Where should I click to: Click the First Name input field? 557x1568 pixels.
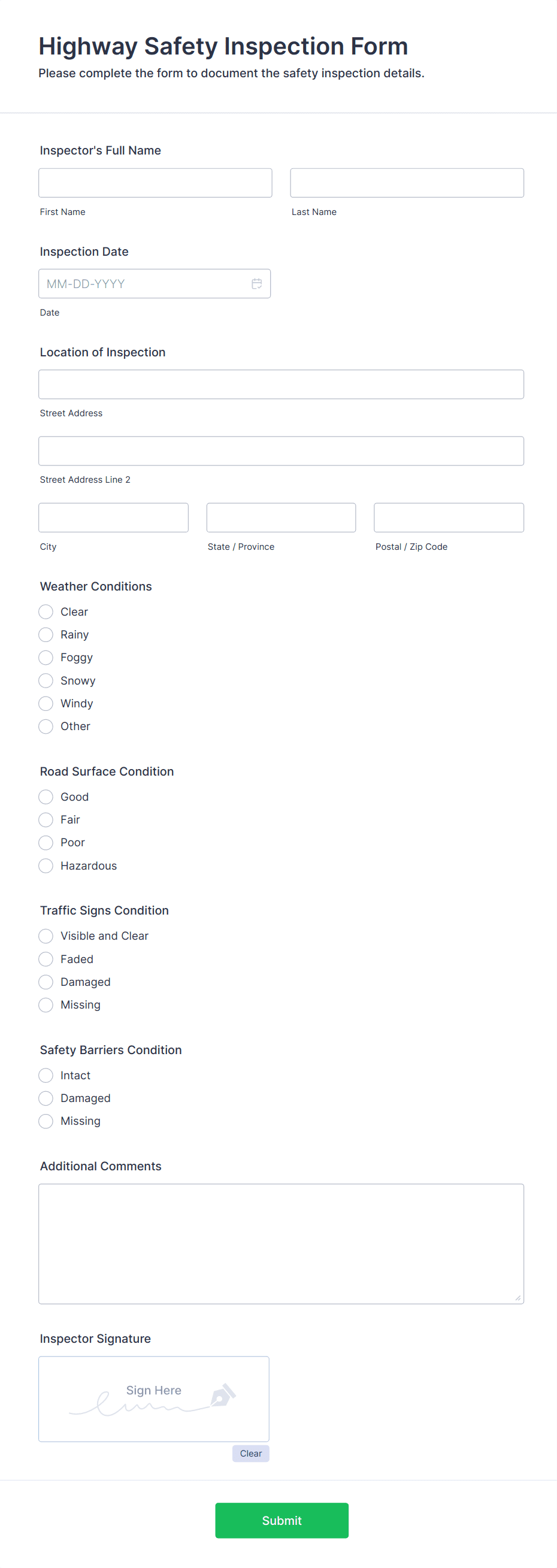155,183
